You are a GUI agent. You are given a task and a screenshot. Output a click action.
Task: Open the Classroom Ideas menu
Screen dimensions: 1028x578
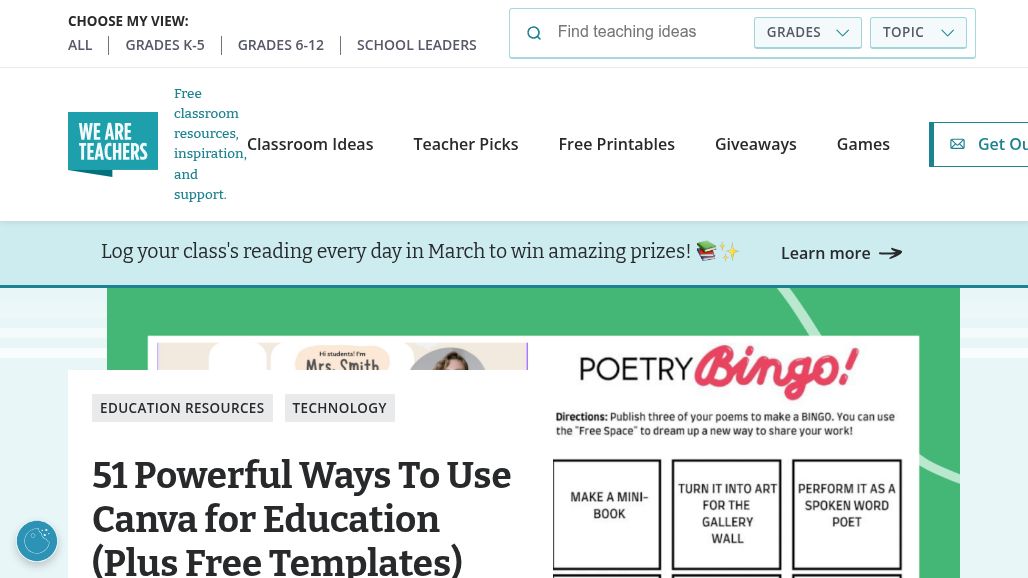click(310, 144)
